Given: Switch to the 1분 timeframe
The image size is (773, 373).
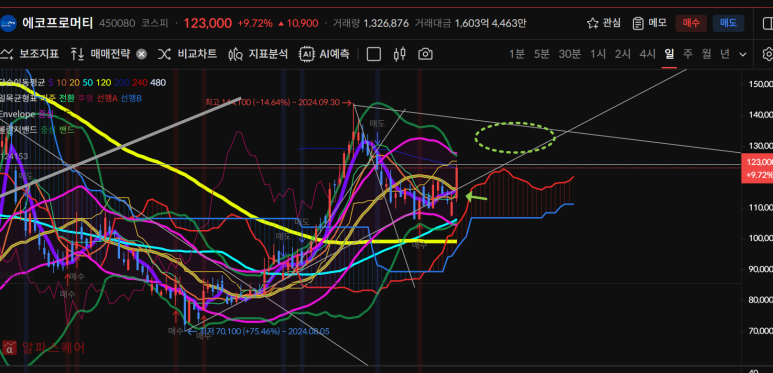Looking at the screenshot, I should click(517, 54).
